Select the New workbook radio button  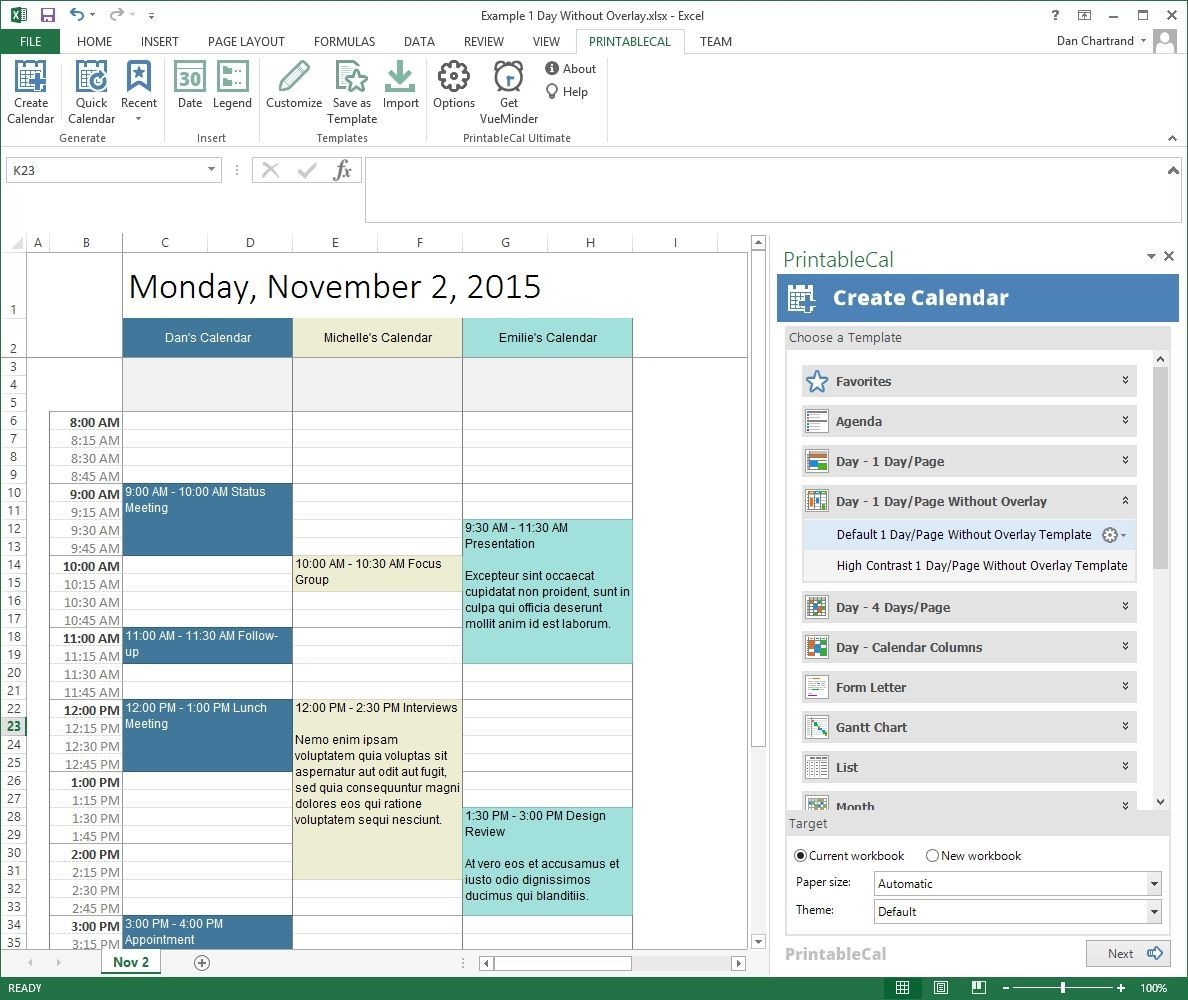932,855
